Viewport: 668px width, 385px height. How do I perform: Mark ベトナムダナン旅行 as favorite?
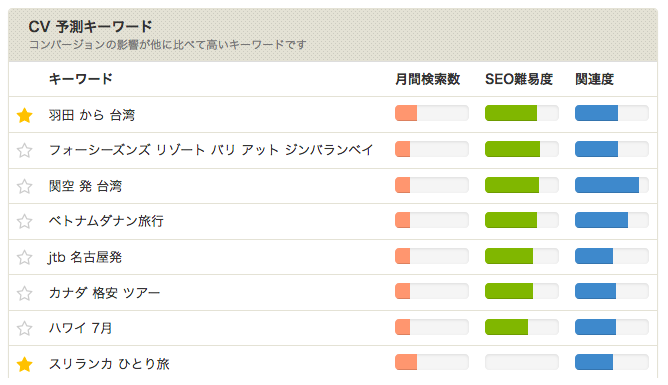tap(25, 221)
